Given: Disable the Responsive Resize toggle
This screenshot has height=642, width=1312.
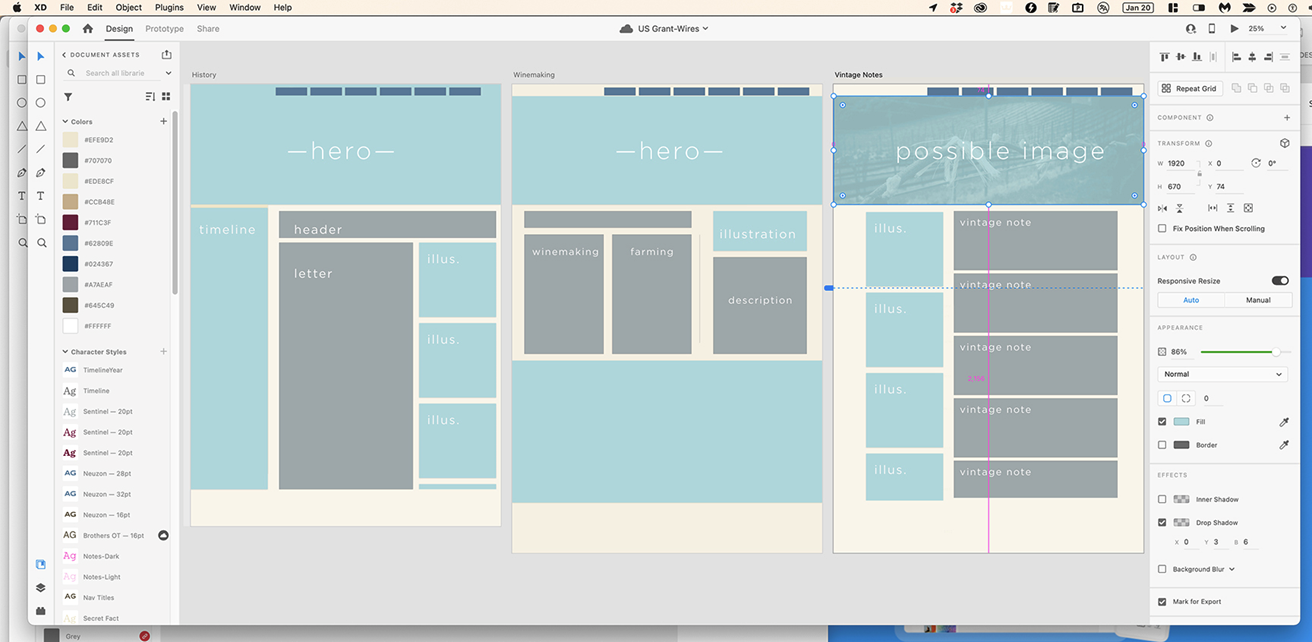Looking at the screenshot, I should point(1283,281).
